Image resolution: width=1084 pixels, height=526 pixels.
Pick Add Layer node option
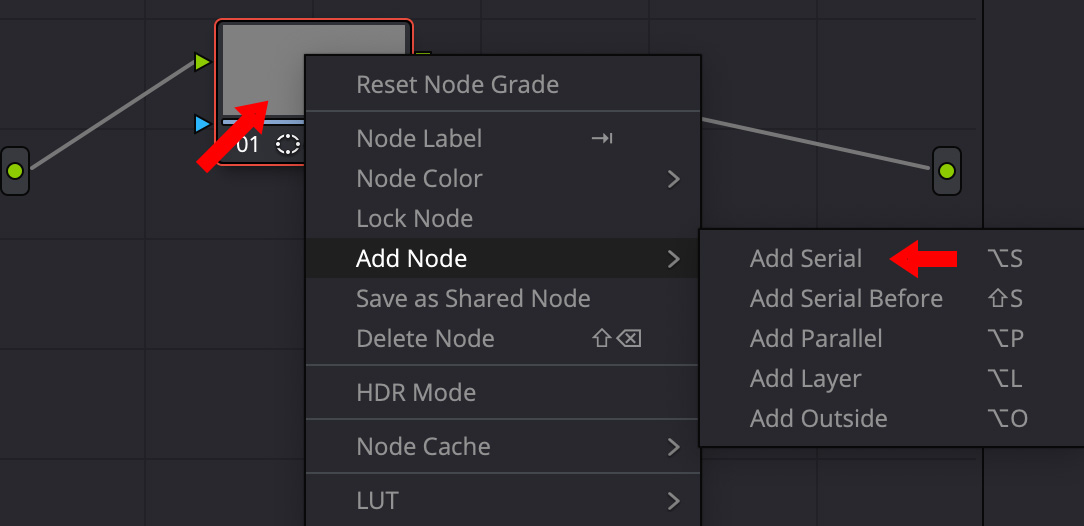805,379
